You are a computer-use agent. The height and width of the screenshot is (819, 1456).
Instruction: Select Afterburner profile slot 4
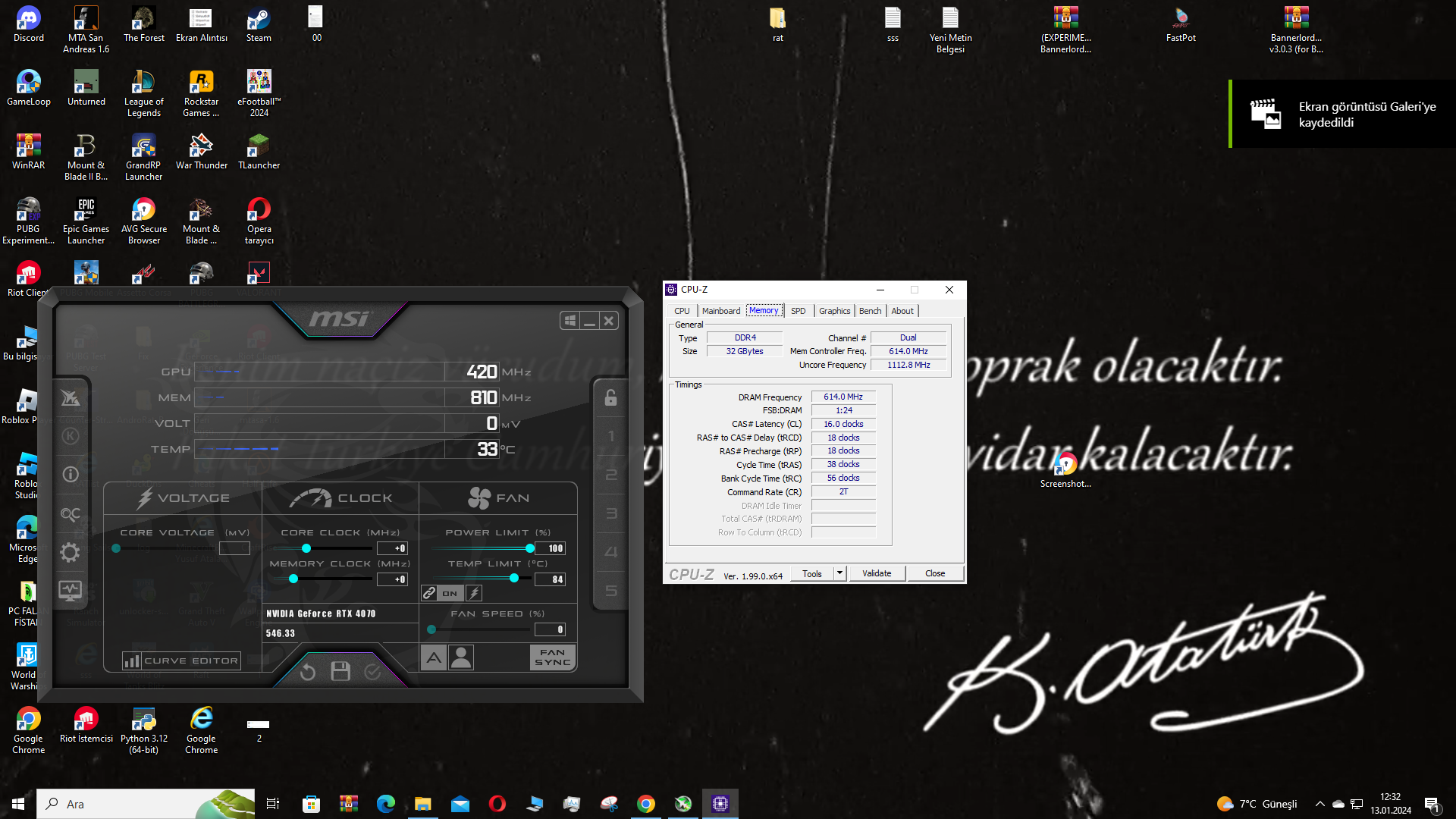click(610, 552)
